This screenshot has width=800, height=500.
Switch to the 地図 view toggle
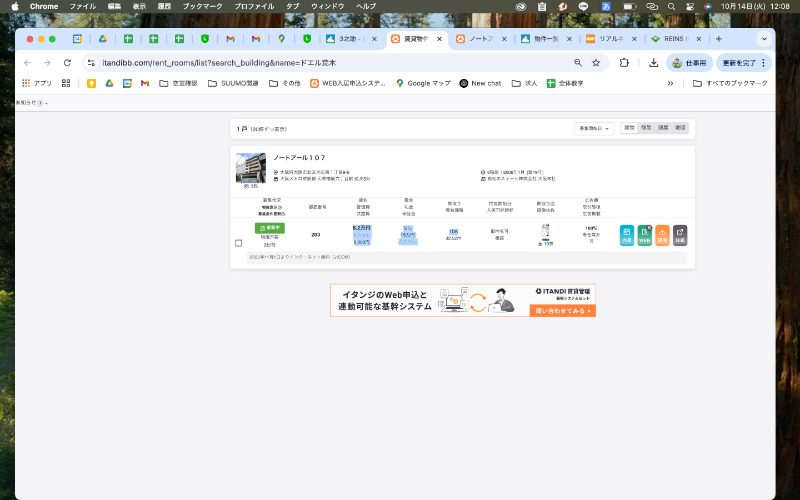tap(680, 128)
